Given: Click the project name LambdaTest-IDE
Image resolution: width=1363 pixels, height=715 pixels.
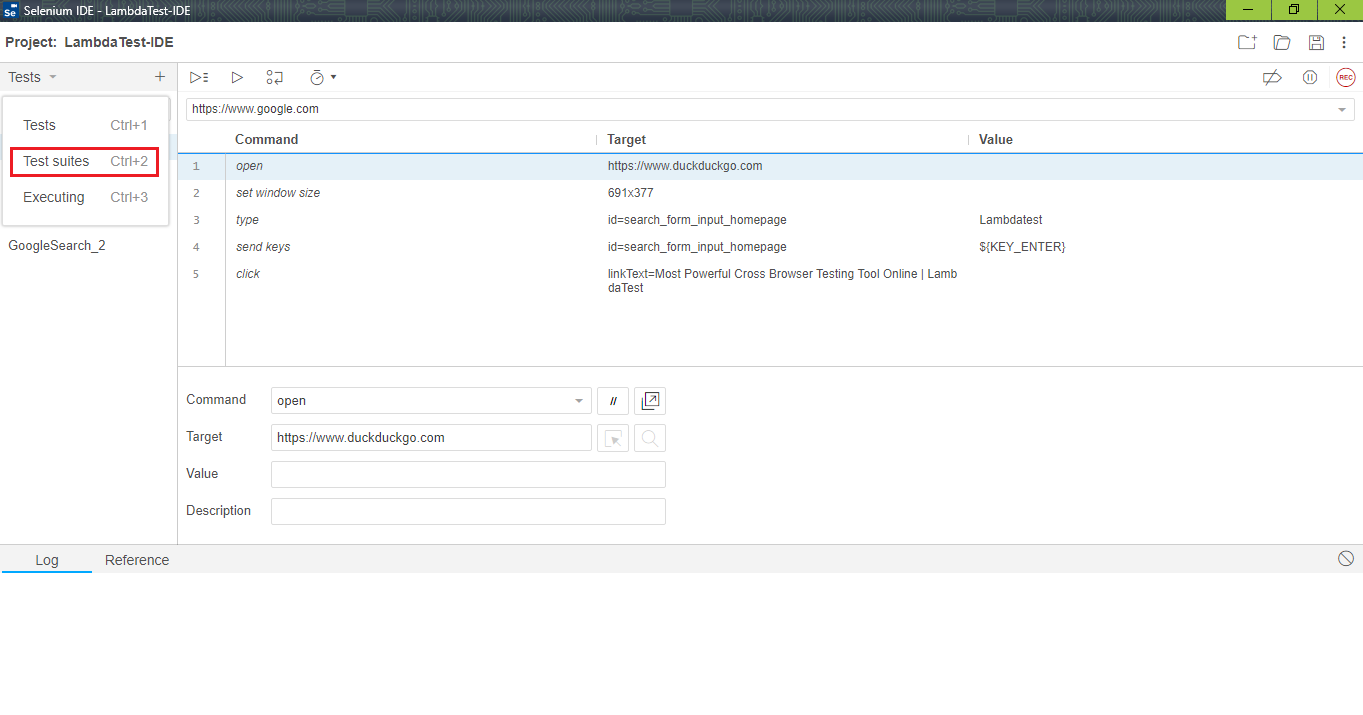Looking at the screenshot, I should pyautogui.click(x=119, y=42).
